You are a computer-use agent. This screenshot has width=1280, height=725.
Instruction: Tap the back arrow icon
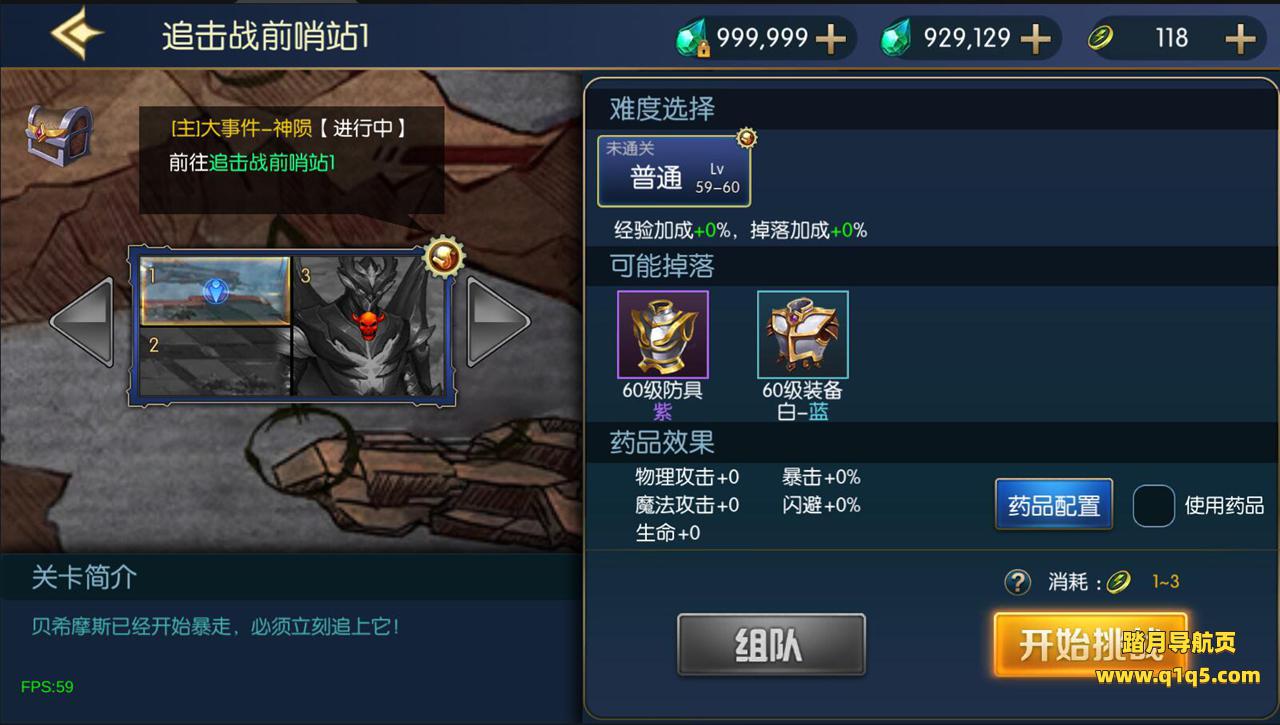pyautogui.click(x=77, y=36)
